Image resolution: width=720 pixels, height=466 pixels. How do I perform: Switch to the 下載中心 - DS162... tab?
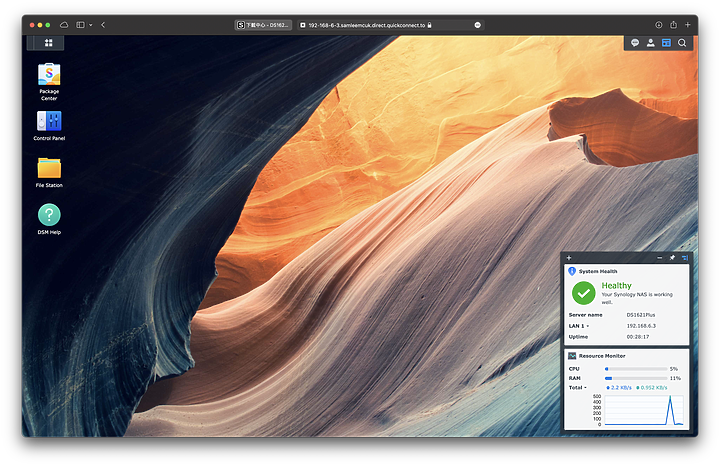263,25
